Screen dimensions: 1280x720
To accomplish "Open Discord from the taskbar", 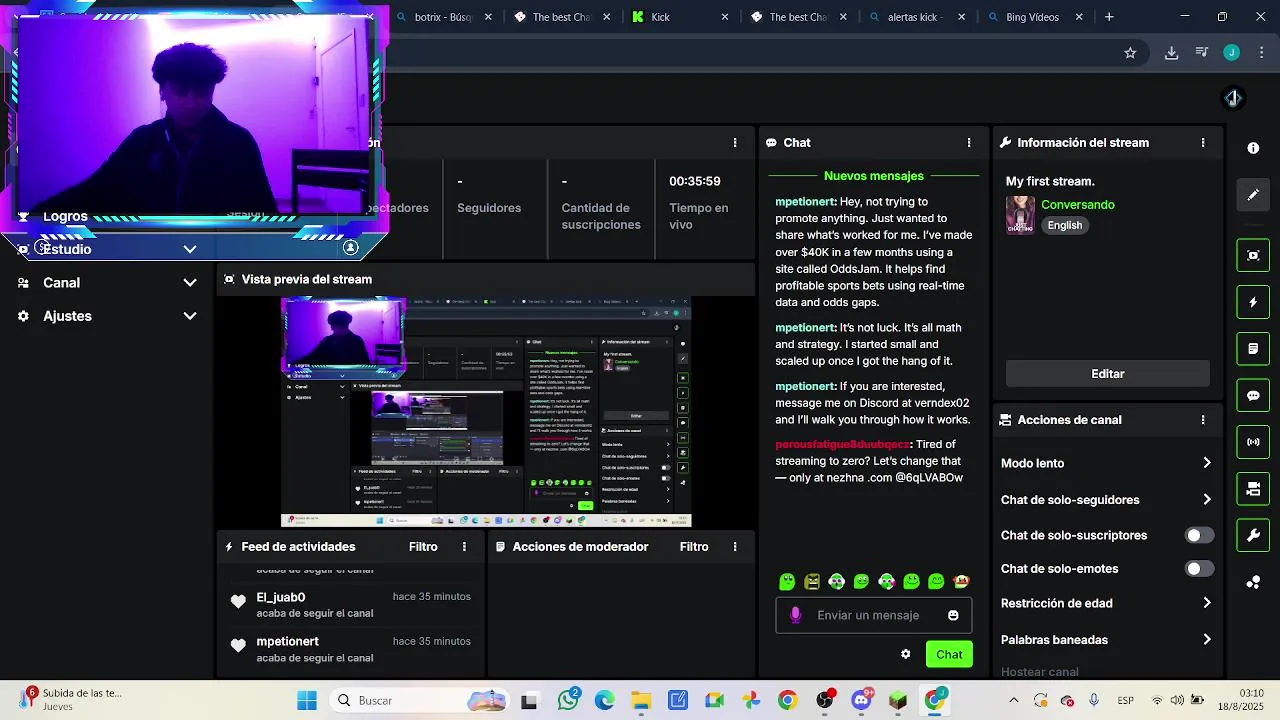I will 861,700.
